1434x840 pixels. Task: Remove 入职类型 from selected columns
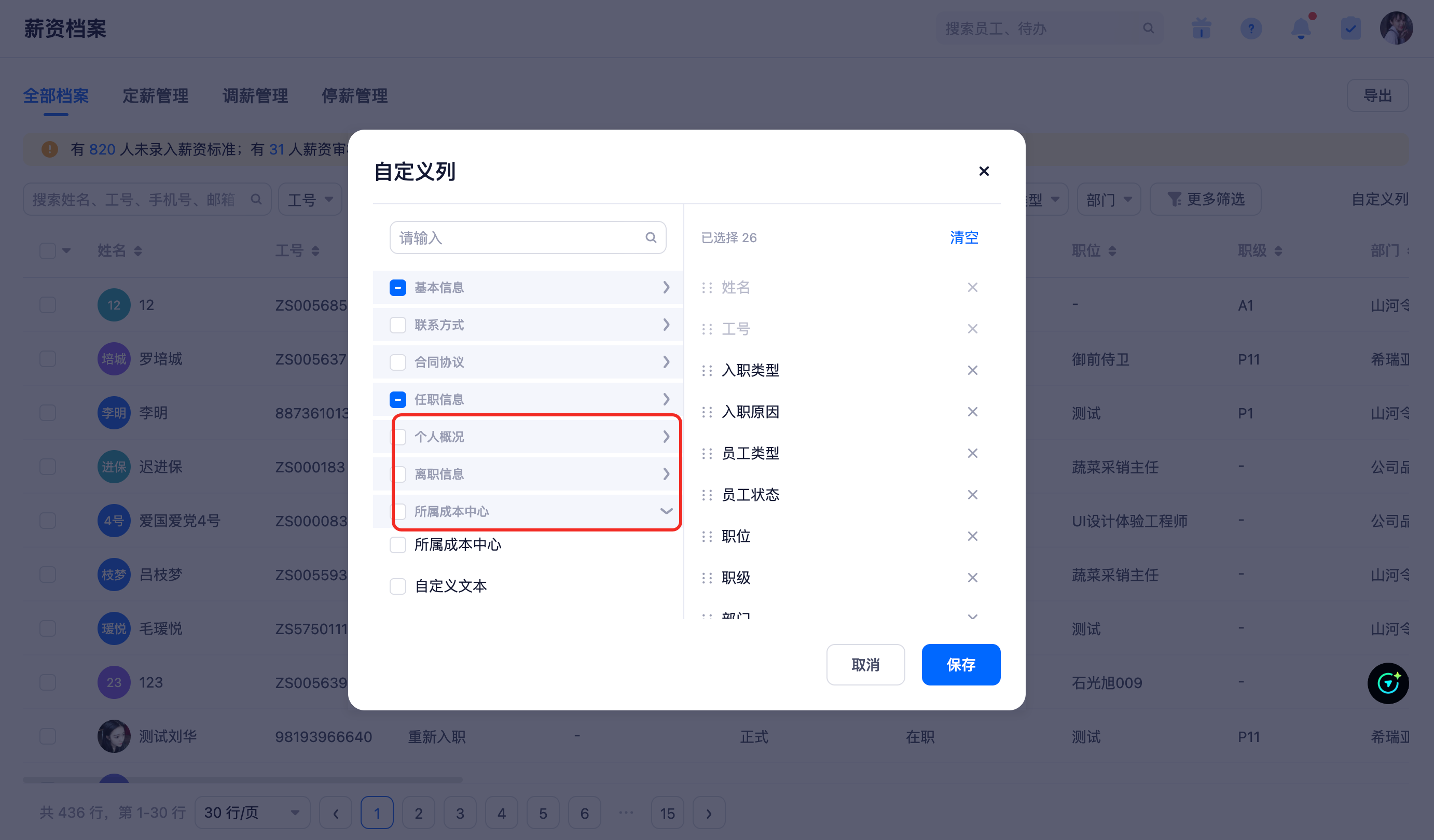(x=972, y=370)
